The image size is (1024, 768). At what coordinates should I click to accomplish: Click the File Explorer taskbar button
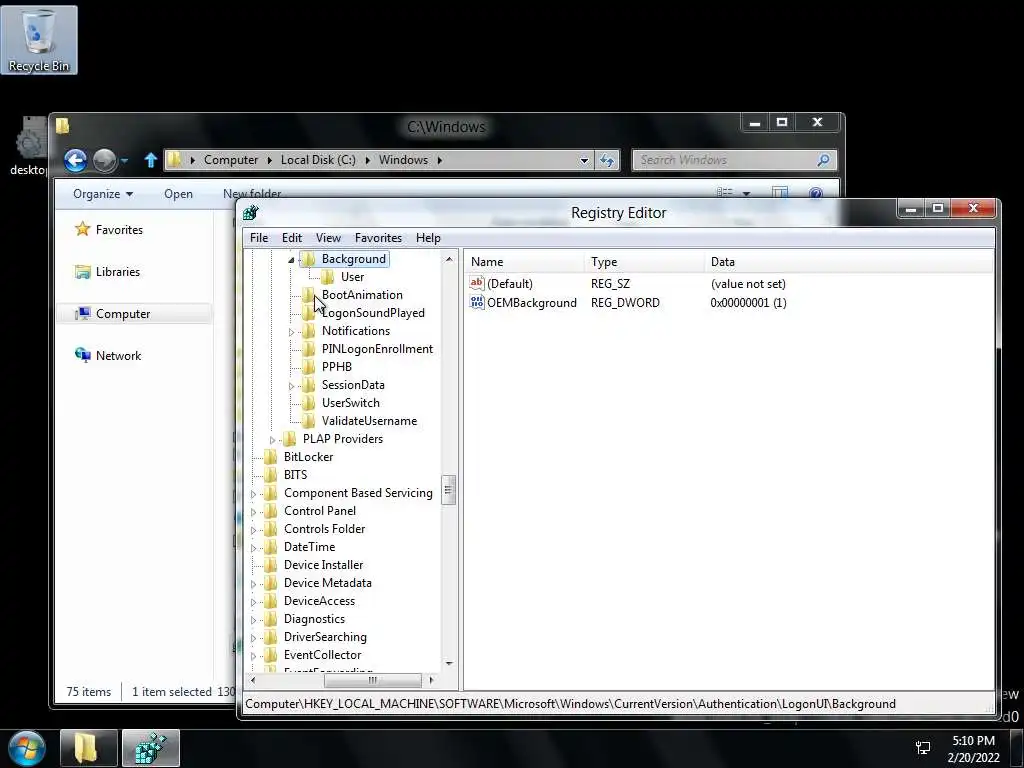89,748
